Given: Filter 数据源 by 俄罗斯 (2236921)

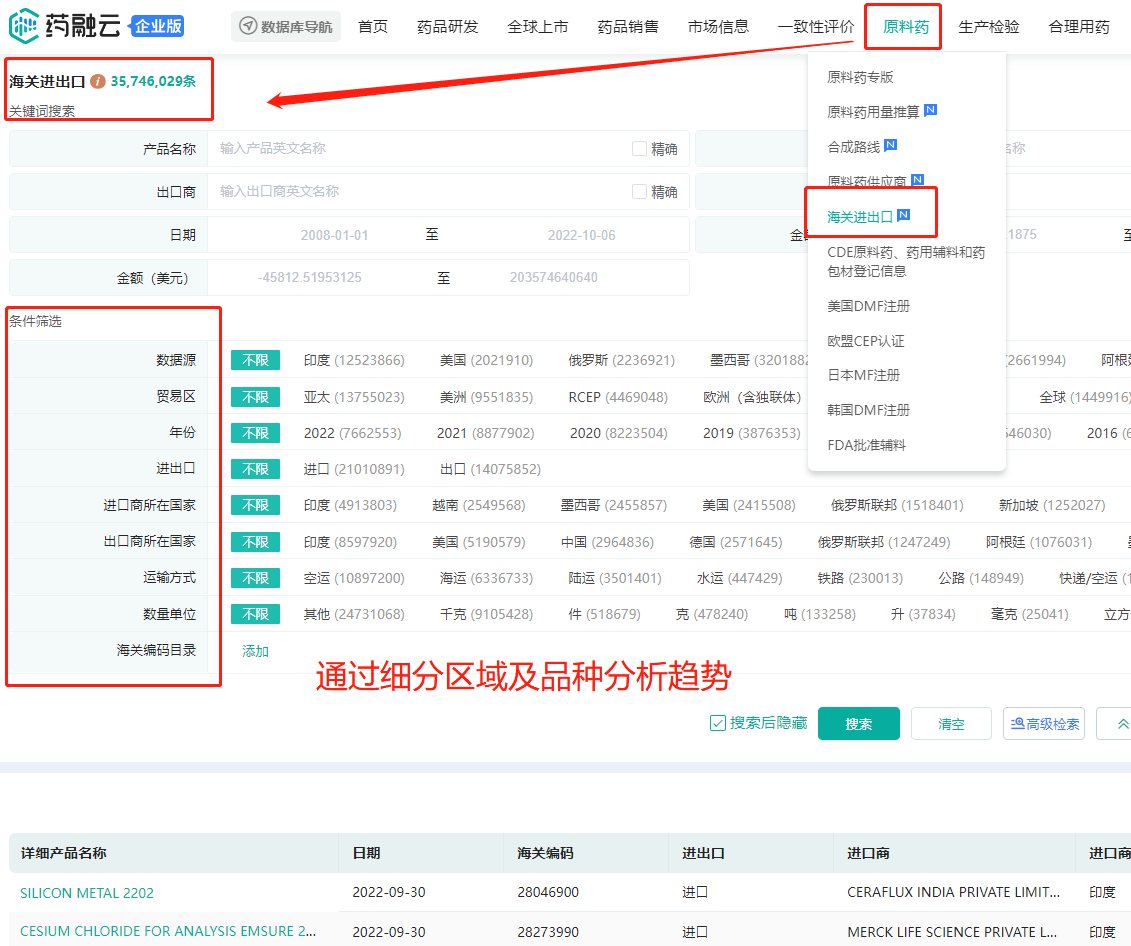Looking at the screenshot, I should (x=622, y=360).
